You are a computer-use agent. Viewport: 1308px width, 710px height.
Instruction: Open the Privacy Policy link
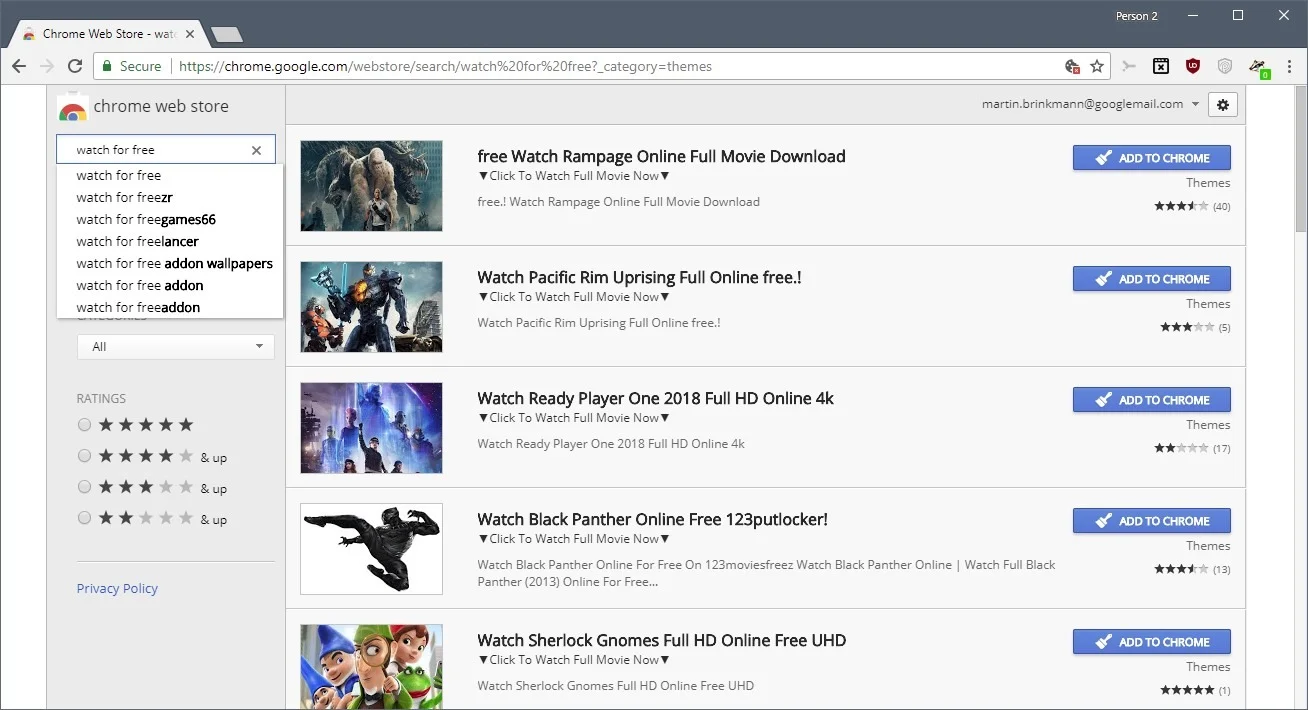pos(117,588)
